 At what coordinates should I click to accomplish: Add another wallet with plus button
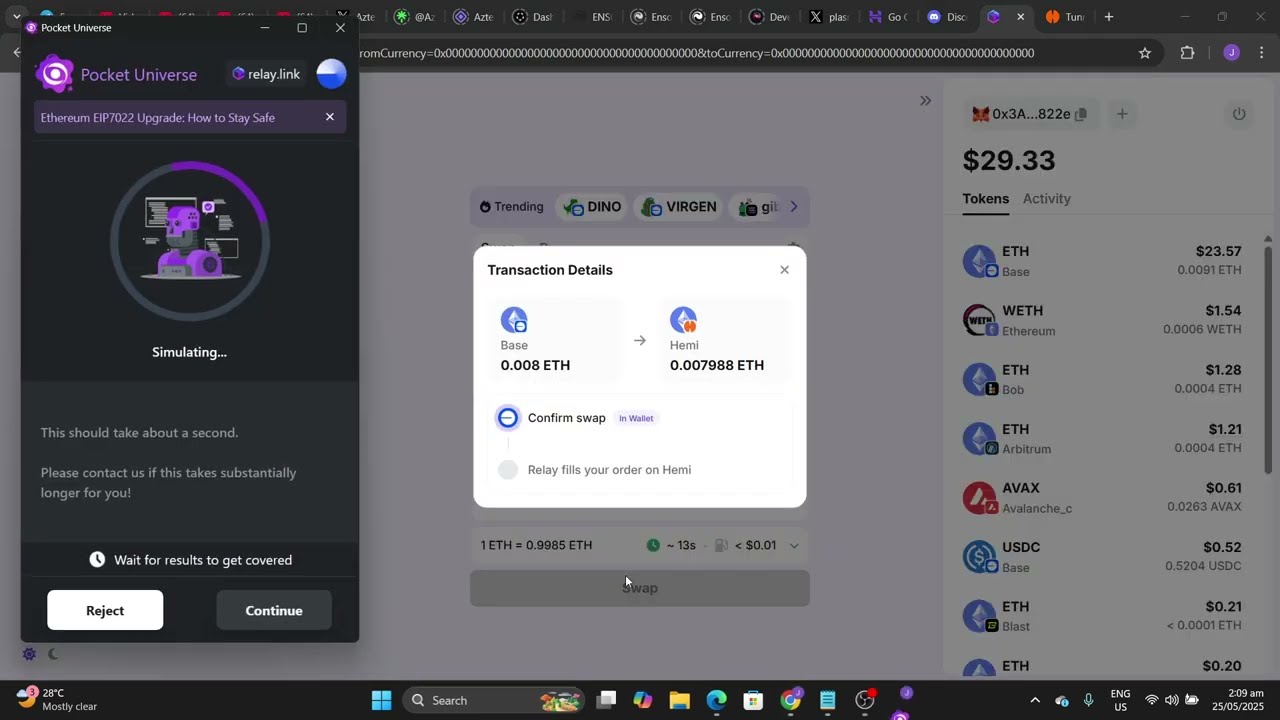pos(1122,114)
